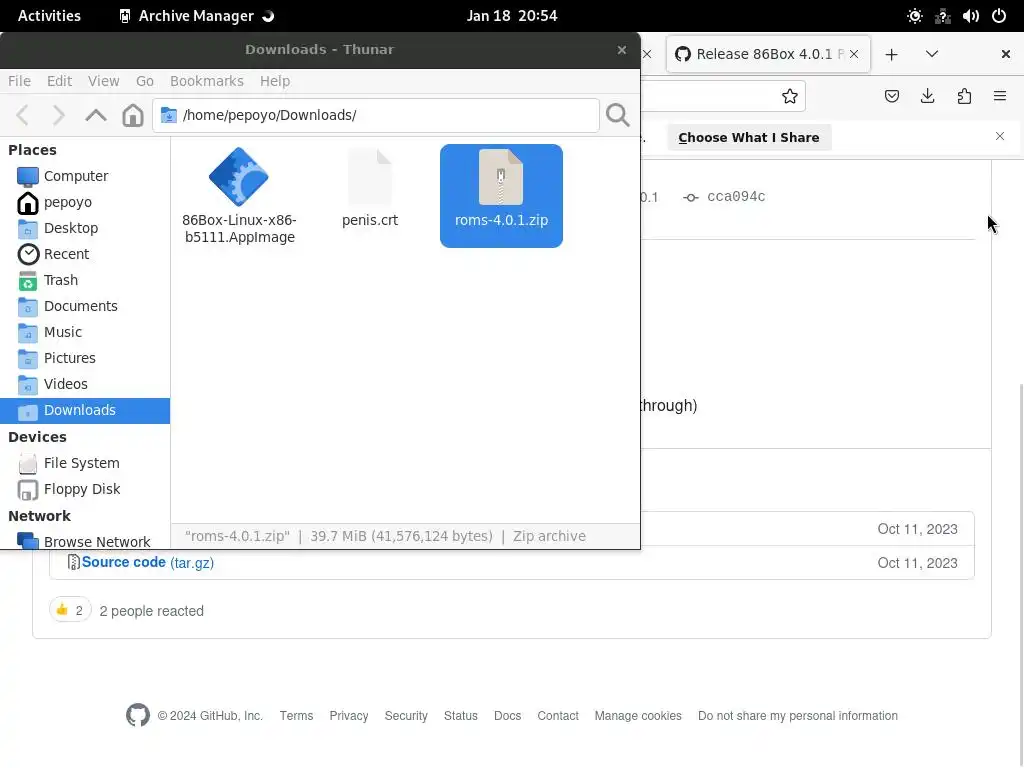Open Thunar's Bookmarks menu
Image resolution: width=1024 pixels, height=768 pixels.
[207, 81]
